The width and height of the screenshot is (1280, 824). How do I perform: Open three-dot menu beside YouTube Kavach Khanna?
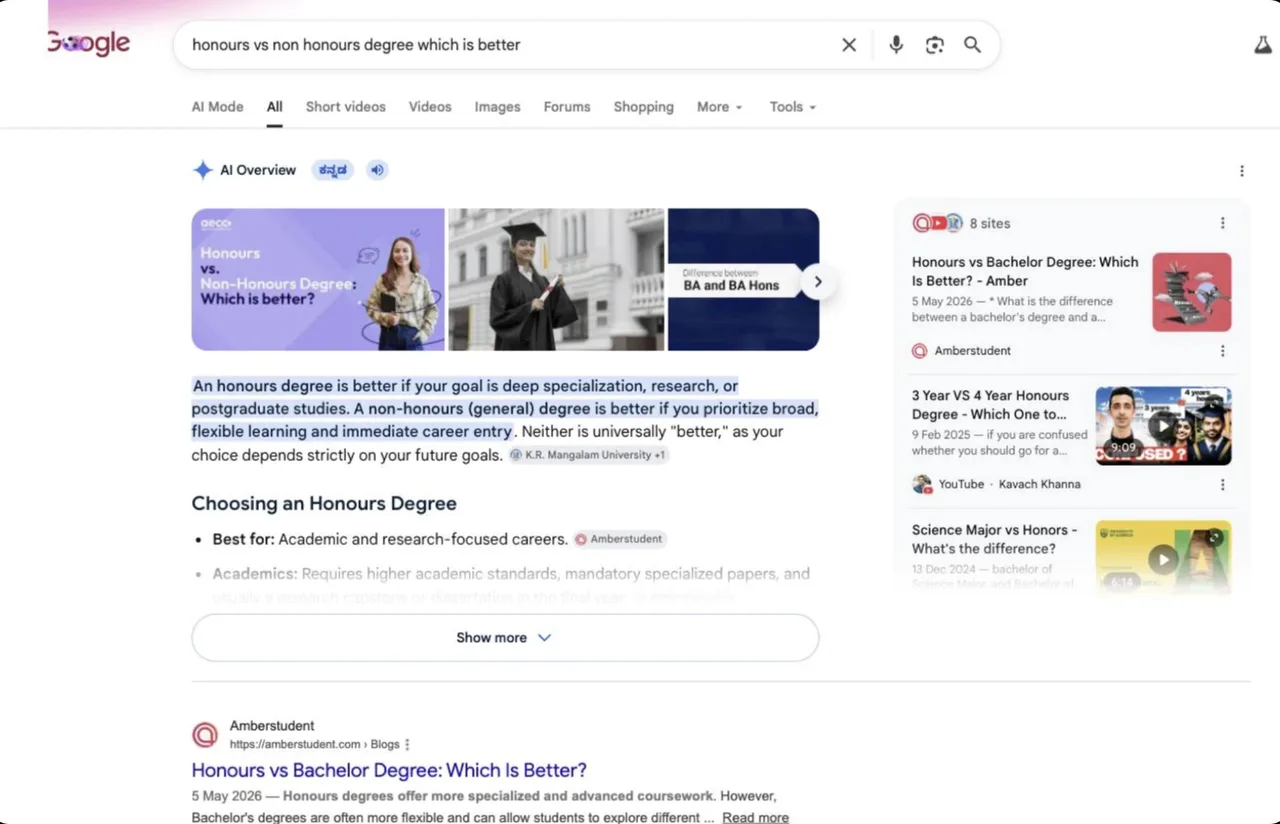pos(1222,484)
